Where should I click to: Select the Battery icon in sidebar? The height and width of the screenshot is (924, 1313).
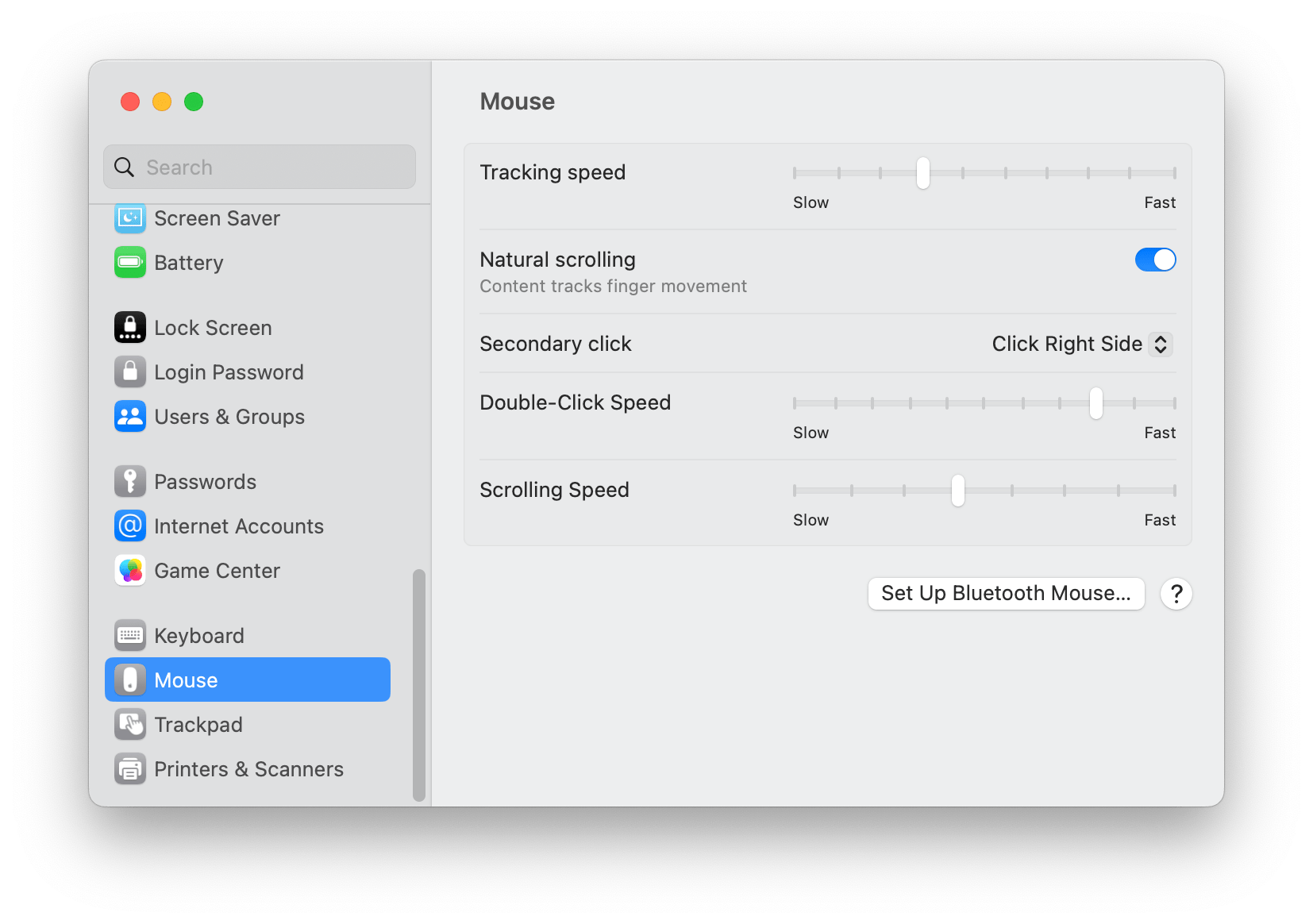click(129, 263)
